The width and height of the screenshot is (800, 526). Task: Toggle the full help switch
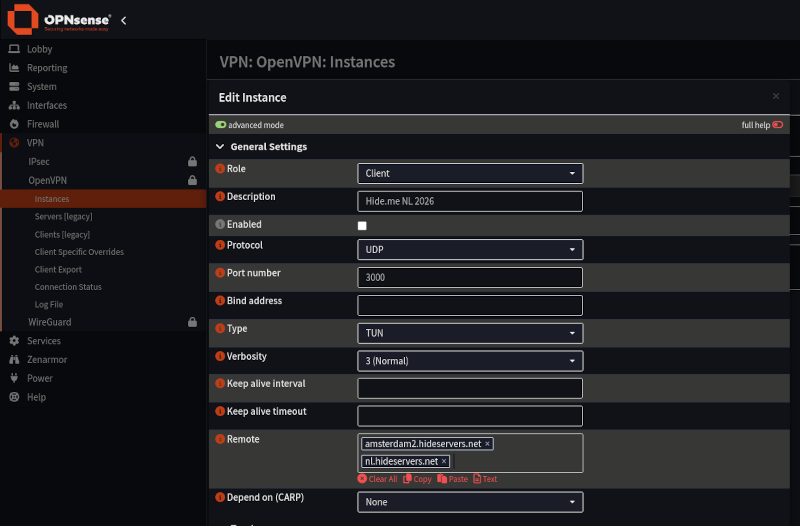tap(777, 125)
